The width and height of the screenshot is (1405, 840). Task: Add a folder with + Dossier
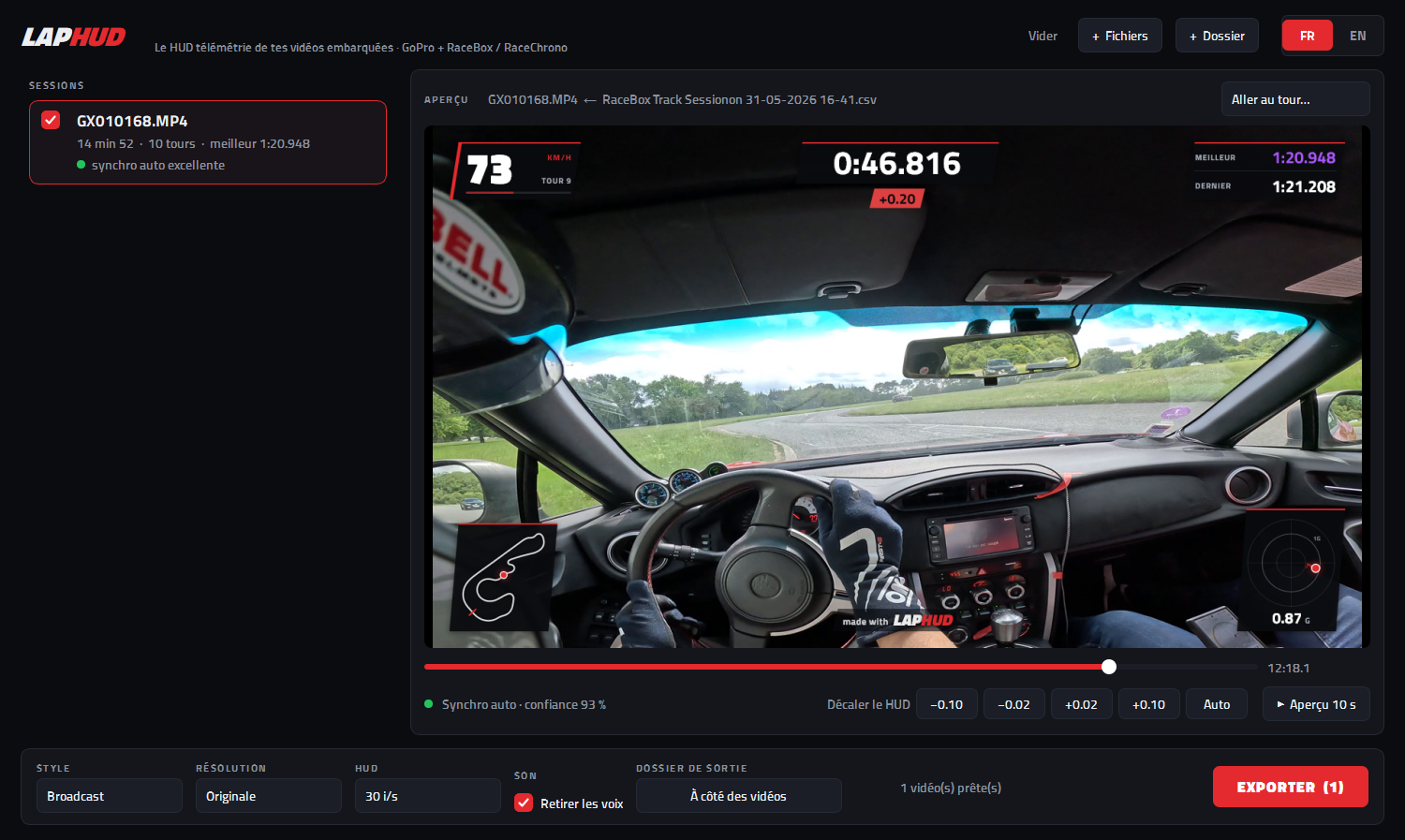(x=1217, y=36)
